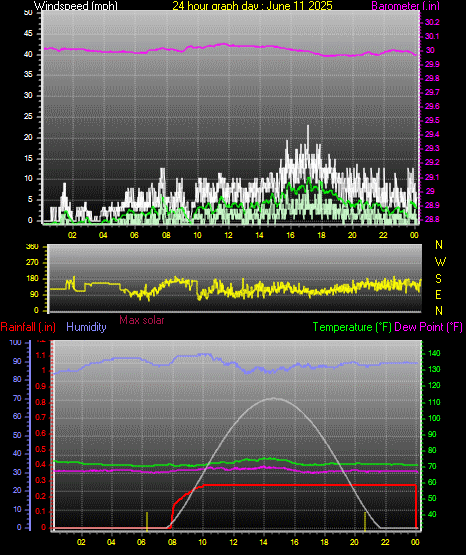This screenshot has height=555, width=466.
Task: Click the 'Humidity' legend label
Action: (86, 327)
